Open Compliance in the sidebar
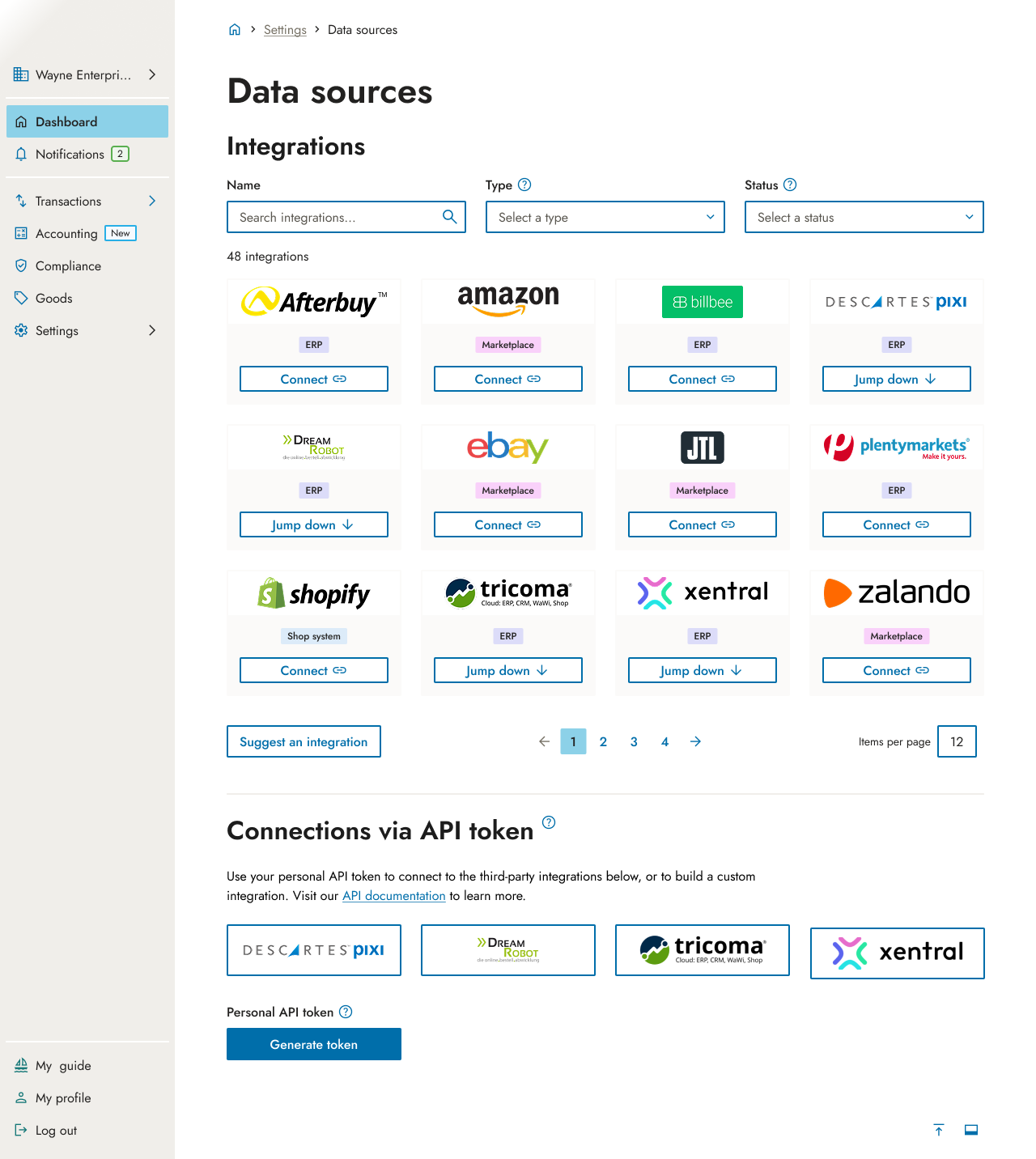Screen dimensions: 1036x1159 [87, 265]
